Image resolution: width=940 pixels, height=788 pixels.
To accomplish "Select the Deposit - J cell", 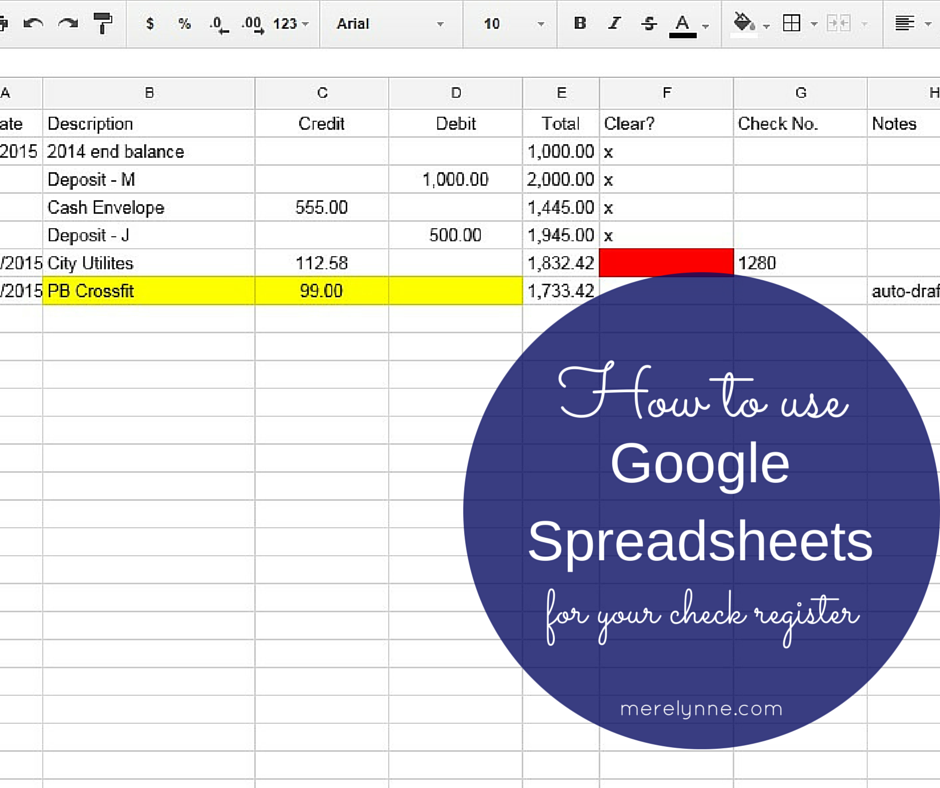I will [149, 235].
